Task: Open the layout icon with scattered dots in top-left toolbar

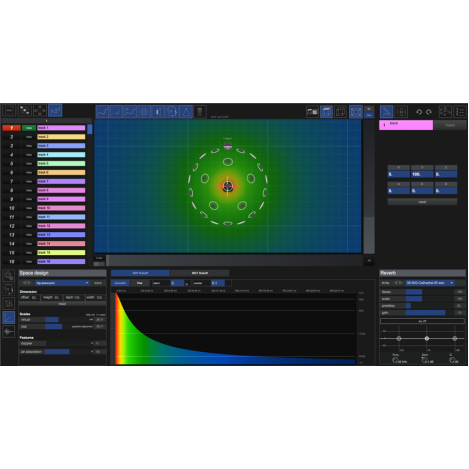Action: (x=24, y=110)
